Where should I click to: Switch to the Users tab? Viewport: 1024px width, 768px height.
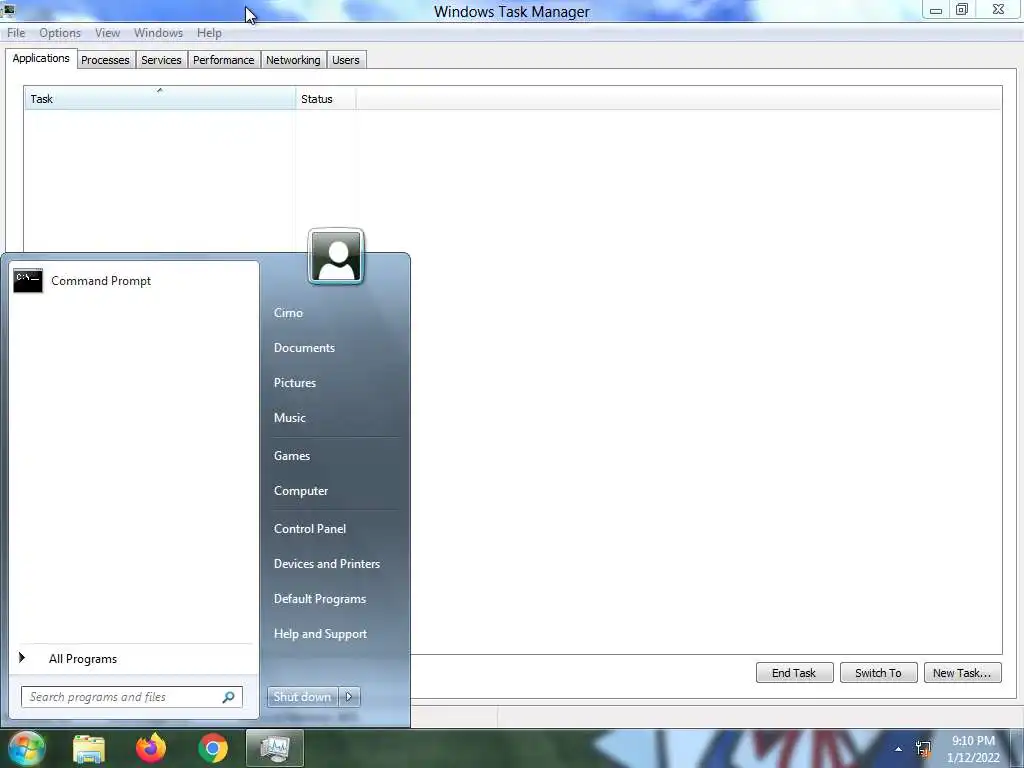(345, 60)
